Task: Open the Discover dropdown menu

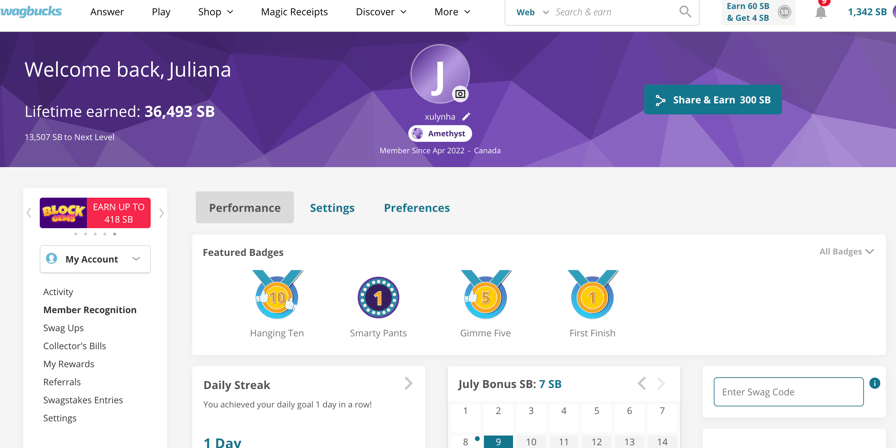Action: (x=381, y=12)
